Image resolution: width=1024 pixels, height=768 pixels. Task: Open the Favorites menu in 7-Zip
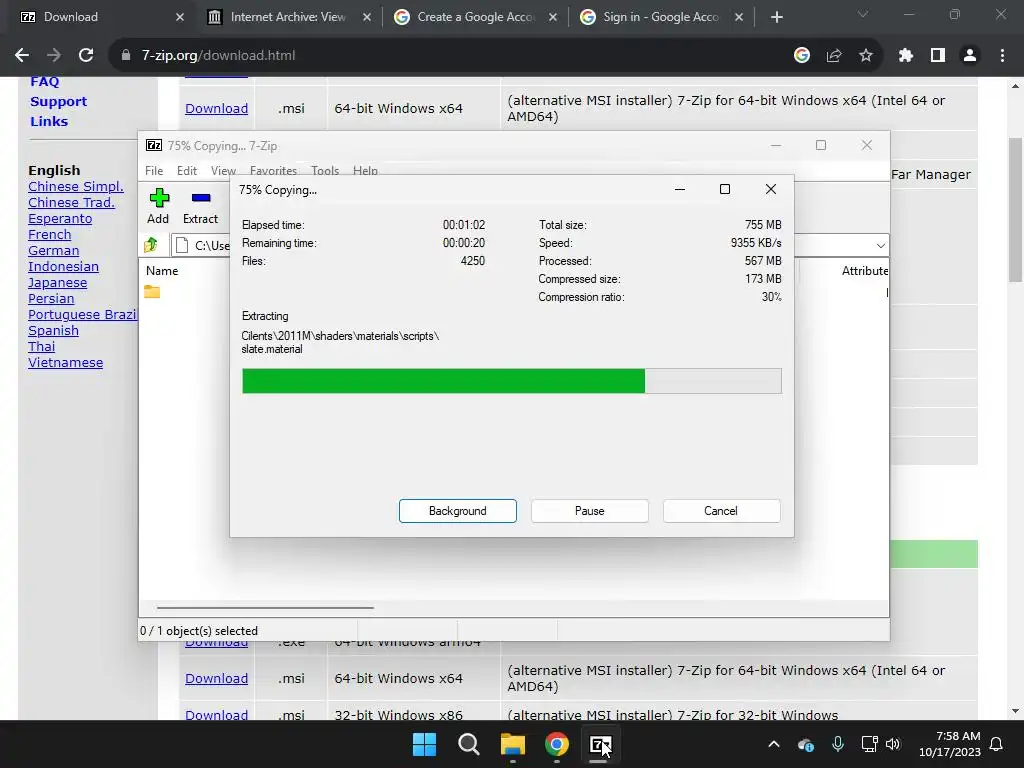point(273,170)
